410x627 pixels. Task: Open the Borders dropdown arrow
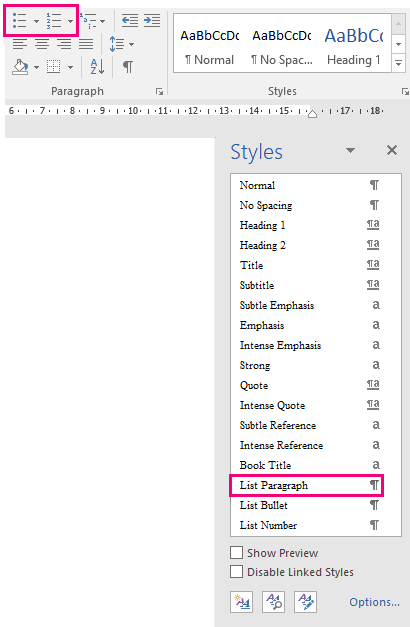coord(70,67)
